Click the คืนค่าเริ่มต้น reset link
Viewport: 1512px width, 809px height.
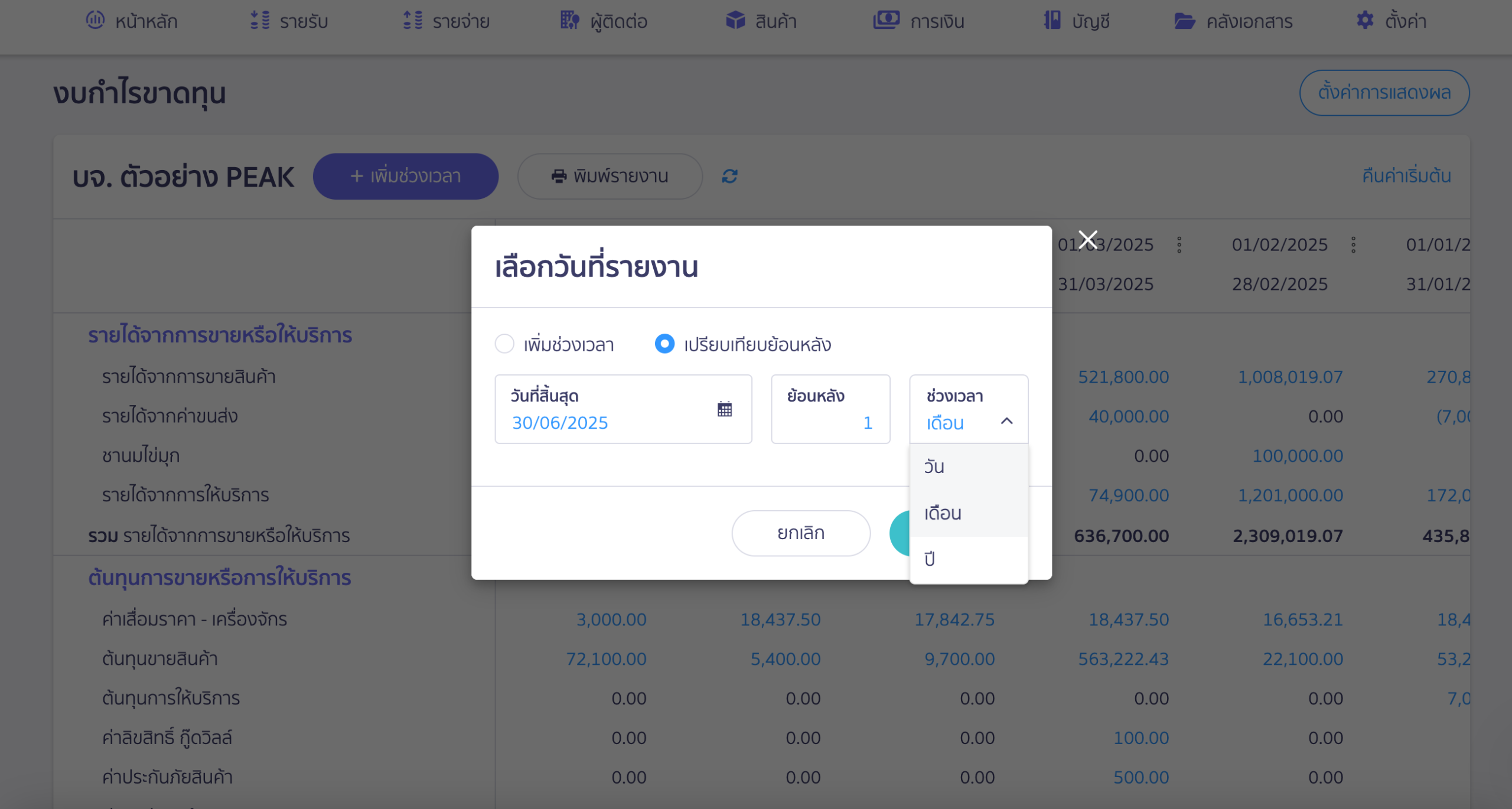(1406, 176)
